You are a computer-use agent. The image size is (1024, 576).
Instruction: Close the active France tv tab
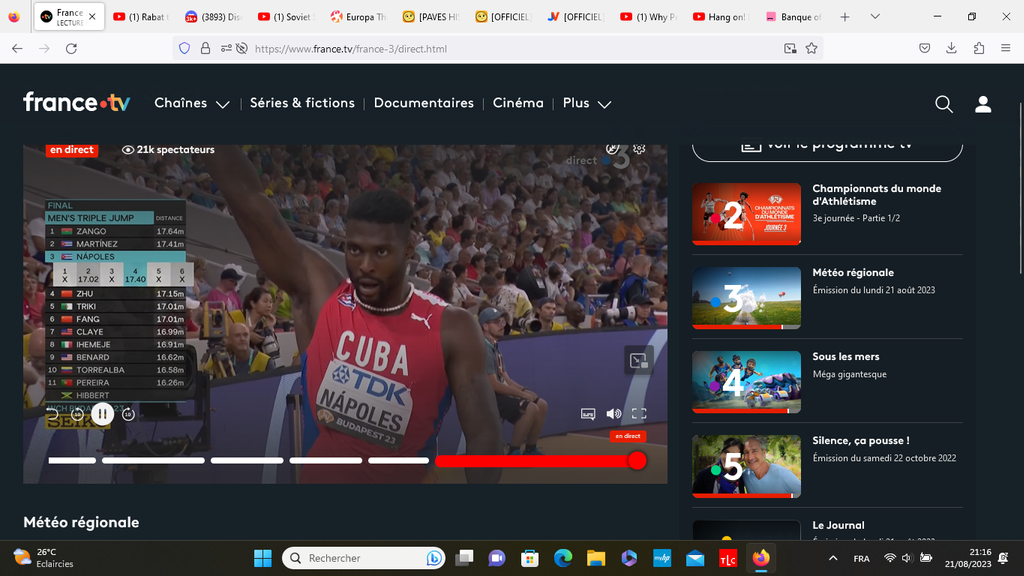coord(92,17)
